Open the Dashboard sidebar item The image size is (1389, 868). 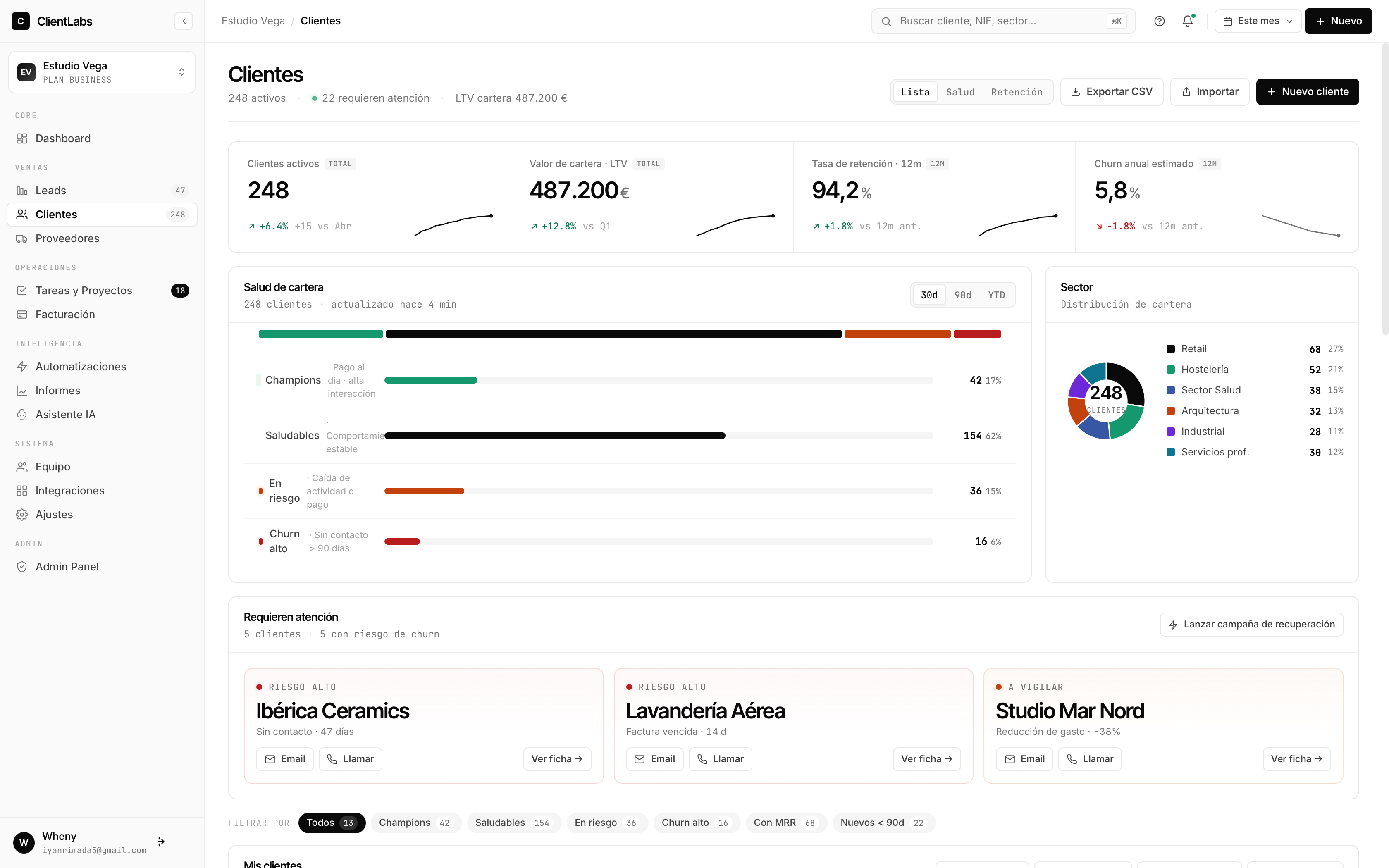click(x=102, y=138)
